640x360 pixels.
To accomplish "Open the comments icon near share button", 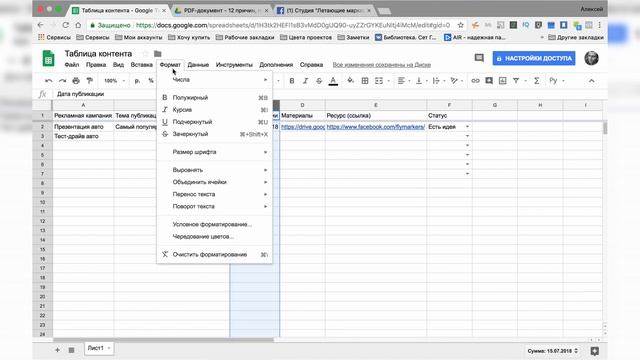I will (x=479, y=58).
